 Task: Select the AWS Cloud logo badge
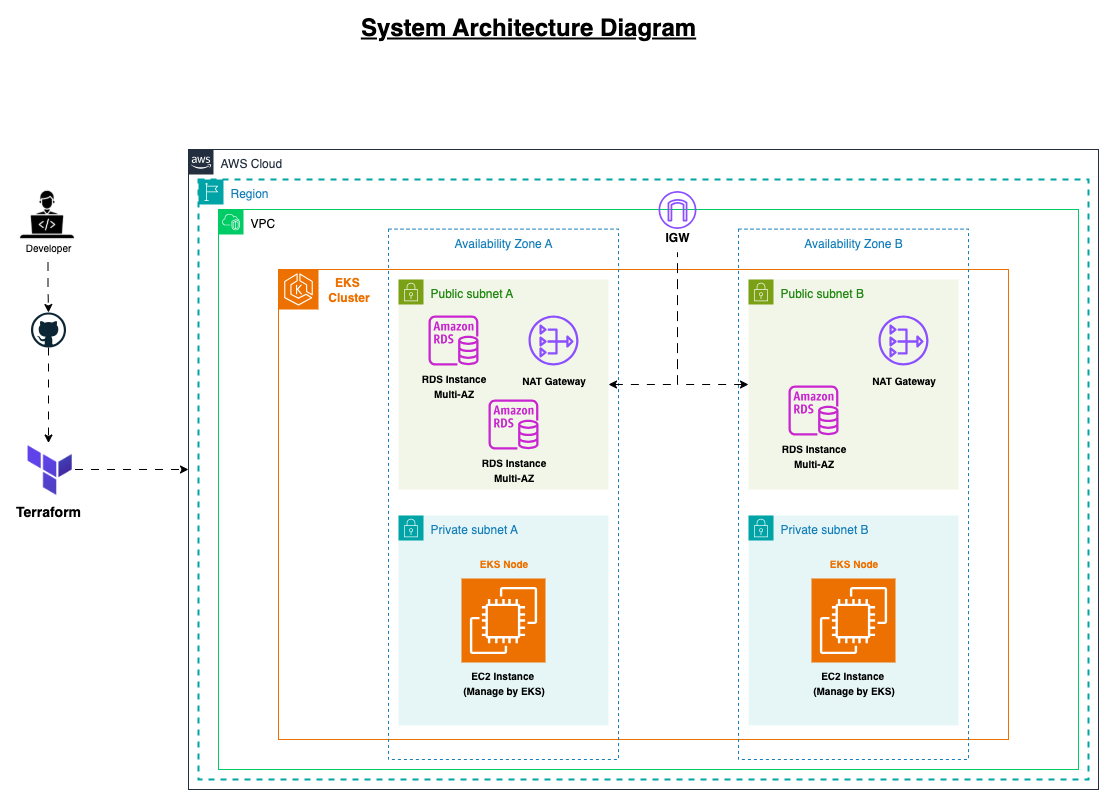click(201, 163)
